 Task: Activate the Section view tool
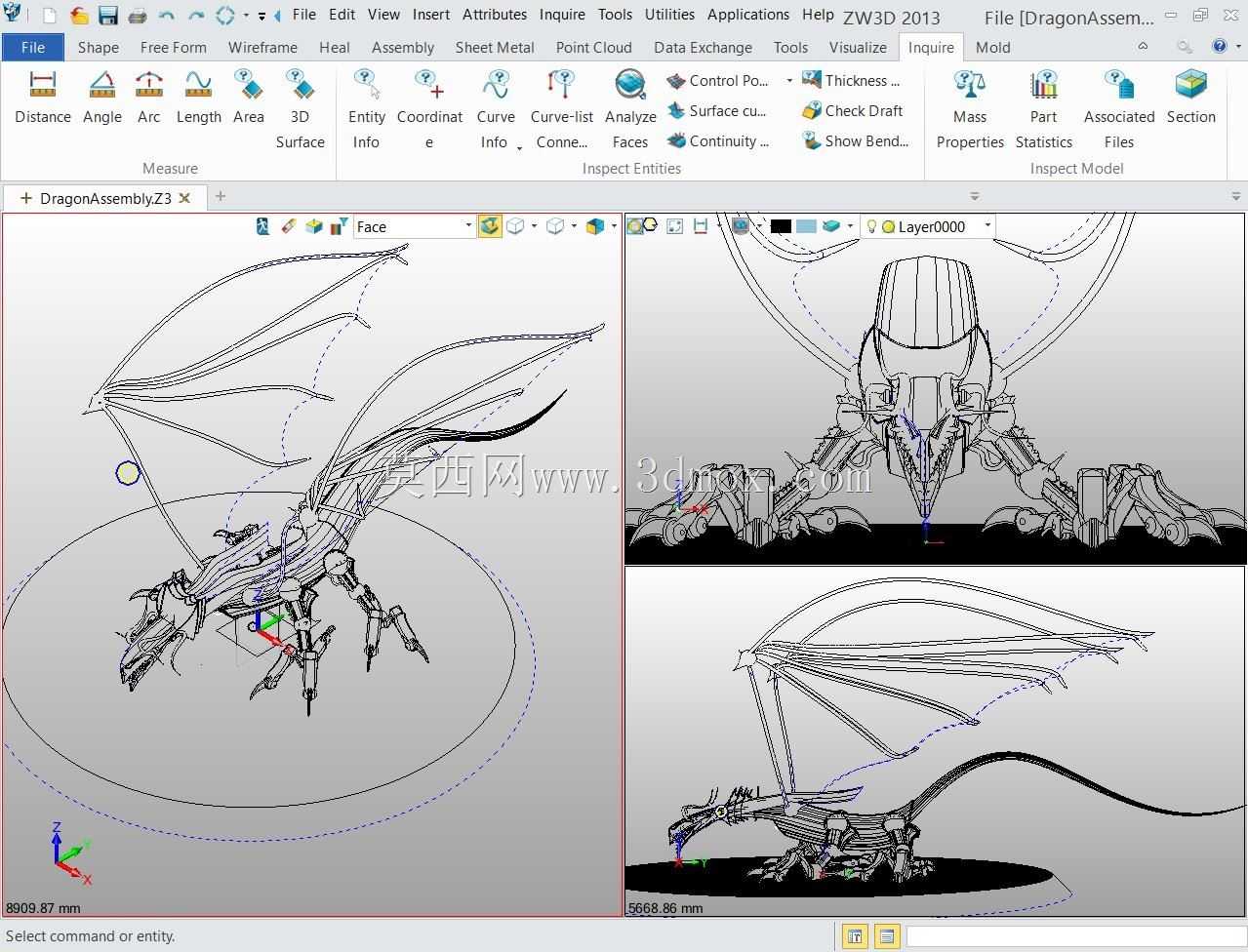[x=1191, y=99]
